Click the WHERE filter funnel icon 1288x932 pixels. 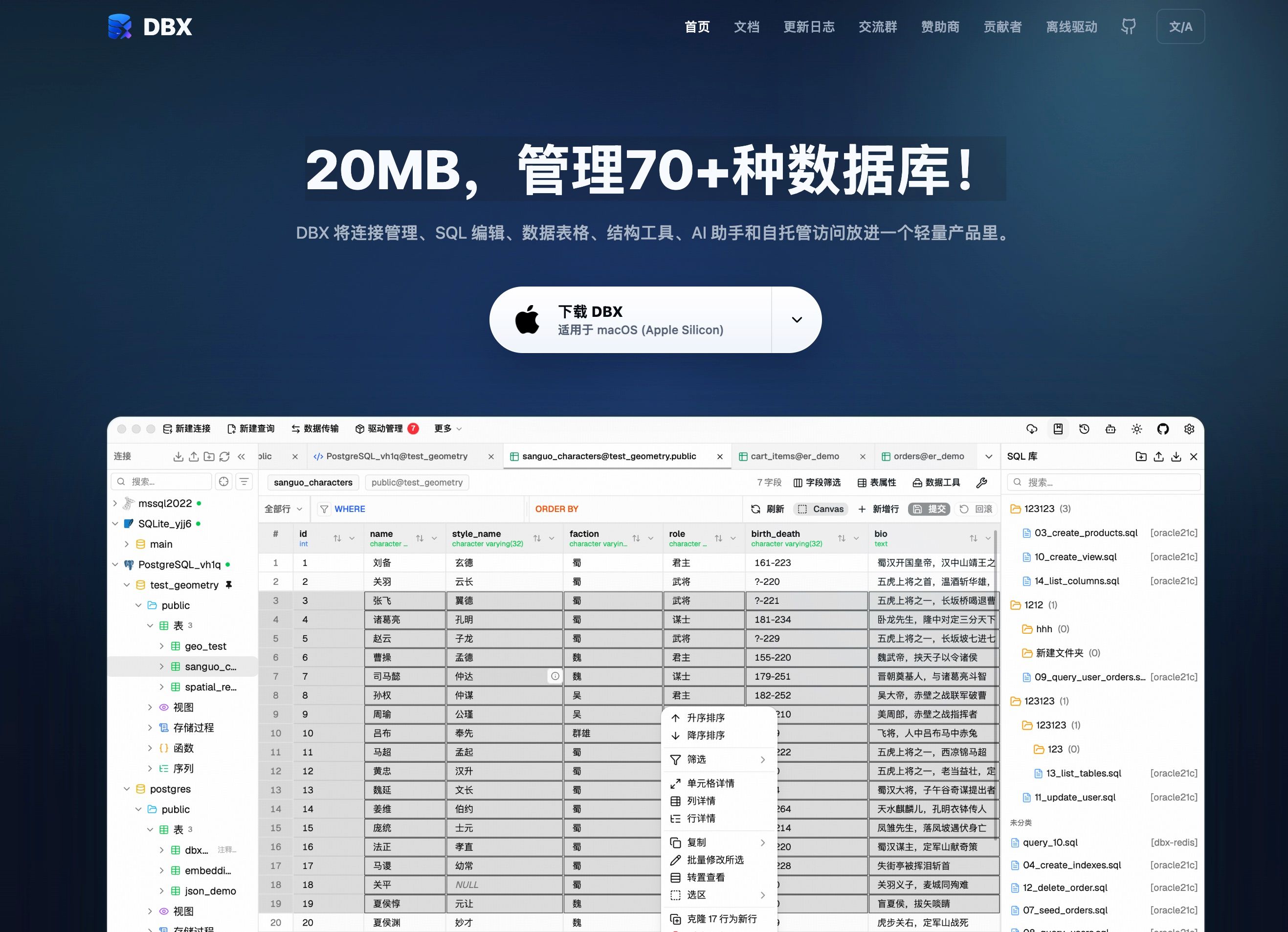click(324, 510)
